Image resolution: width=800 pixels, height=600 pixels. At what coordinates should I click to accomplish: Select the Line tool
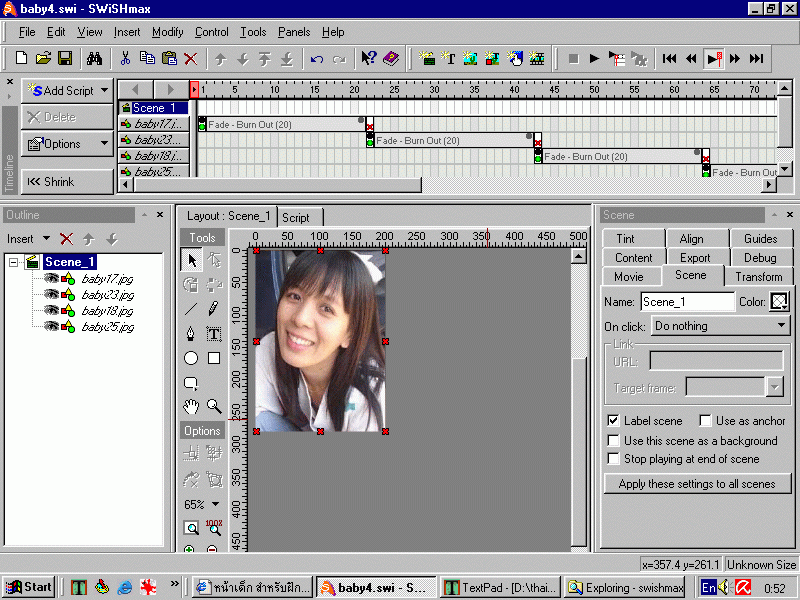[x=191, y=309]
